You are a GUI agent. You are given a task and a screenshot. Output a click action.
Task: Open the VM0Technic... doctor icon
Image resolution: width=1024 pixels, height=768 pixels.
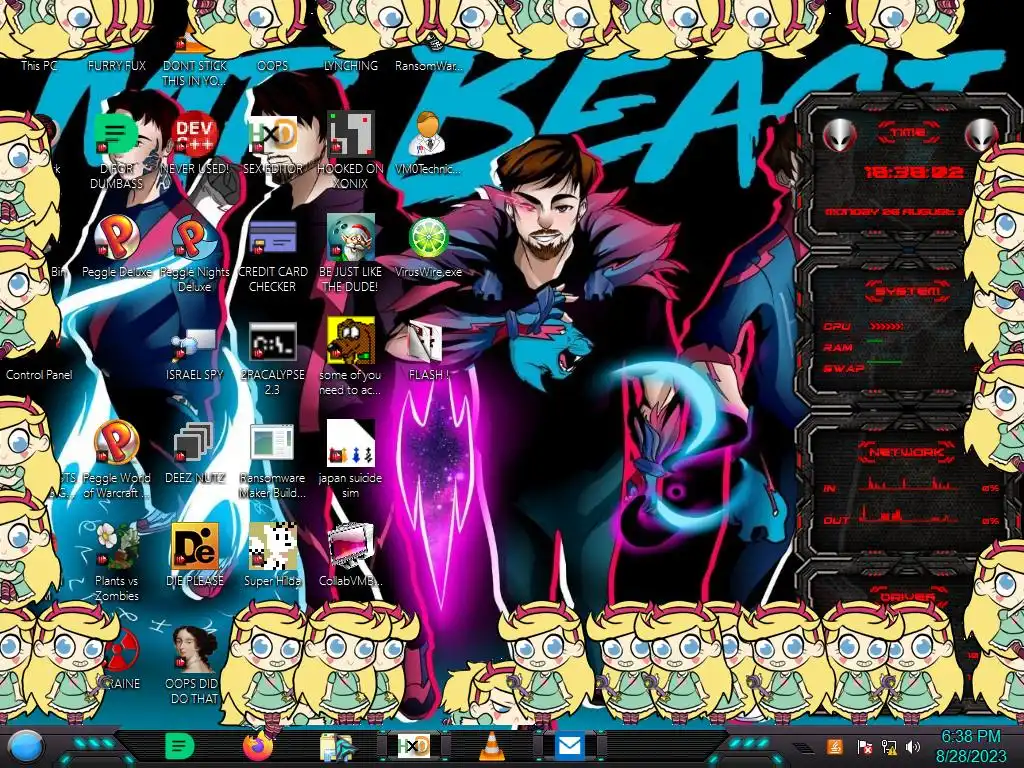coord(428,133)
